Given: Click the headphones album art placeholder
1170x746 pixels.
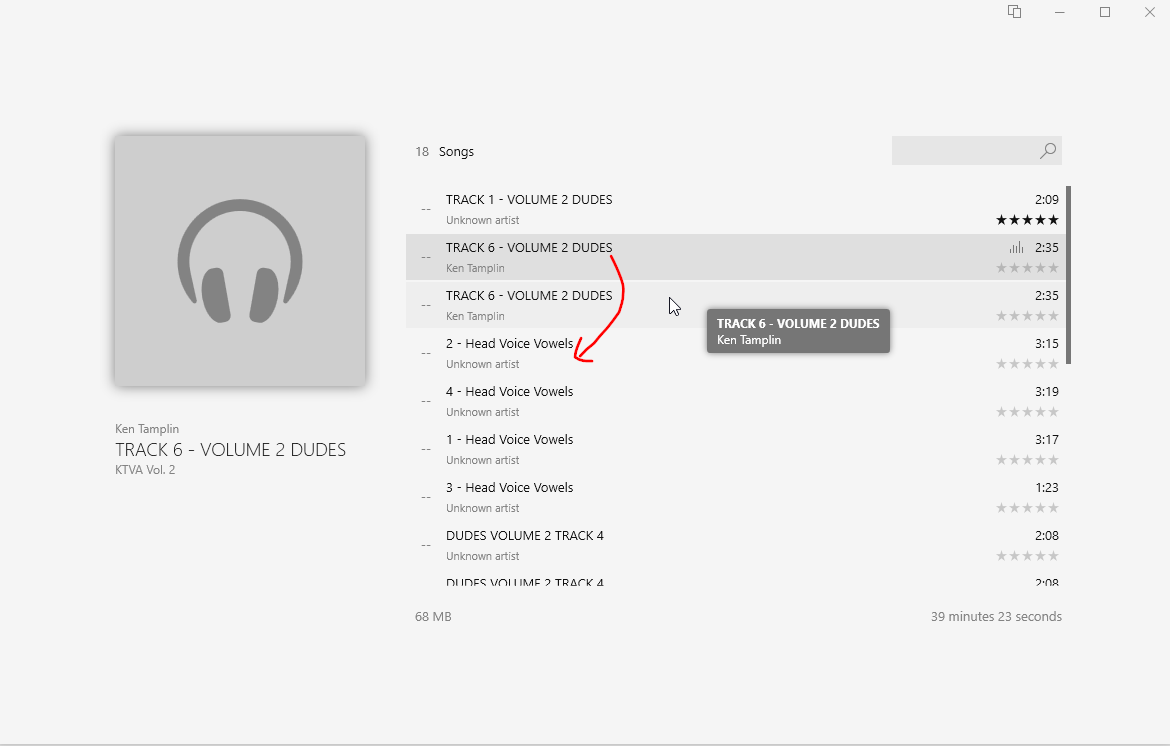Looking at the screenshot, I should (240, 261).
